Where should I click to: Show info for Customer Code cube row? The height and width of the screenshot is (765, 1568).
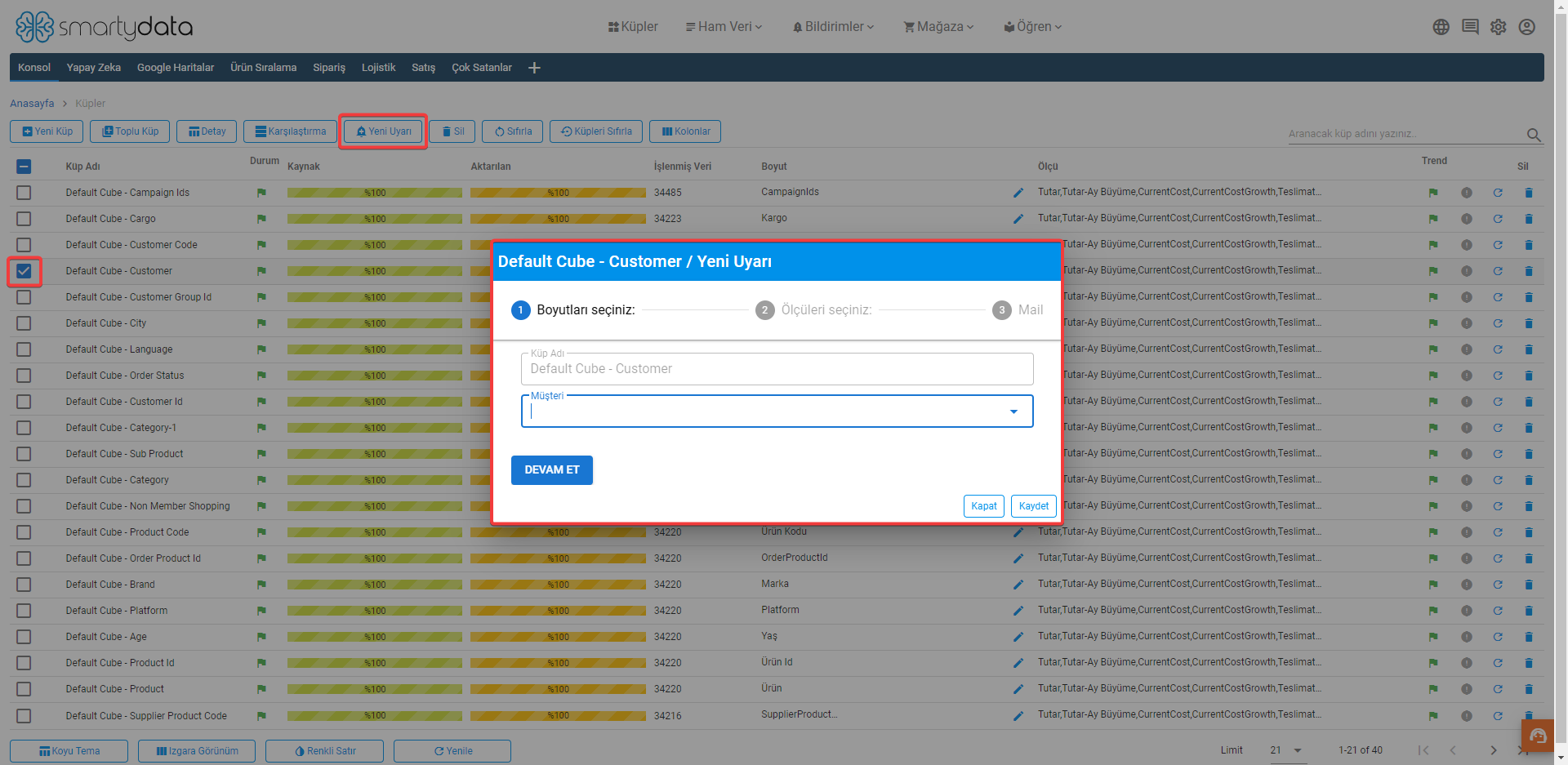pyautogui.click(x=1467, y=245)
